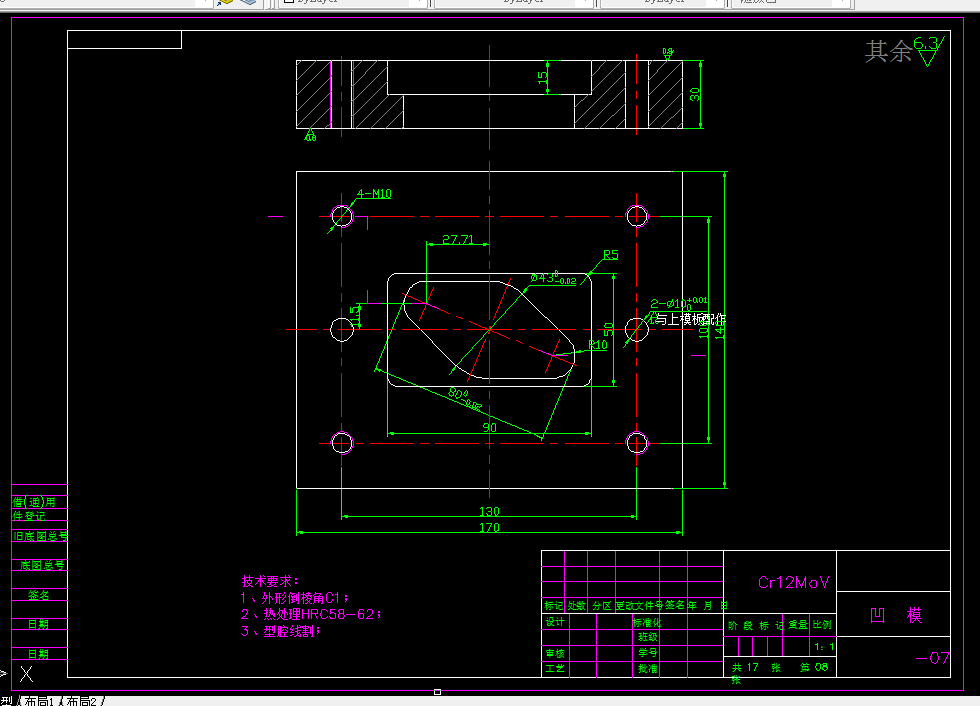Select the 第 08 sheet number text
Image resolution: width=980 pixels, height=706 pixels.
point(814,667)
